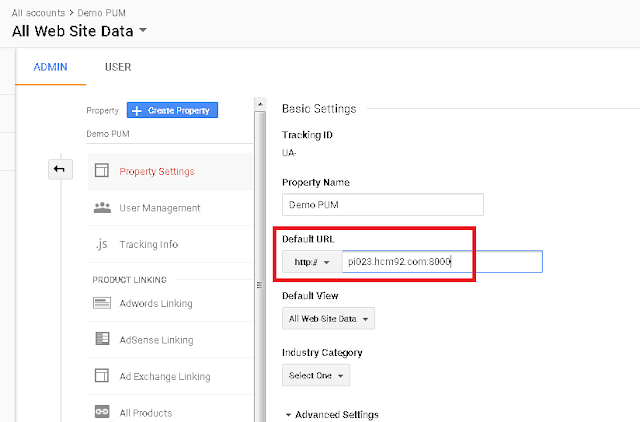Click the Default URL text field

click(440, 262)
